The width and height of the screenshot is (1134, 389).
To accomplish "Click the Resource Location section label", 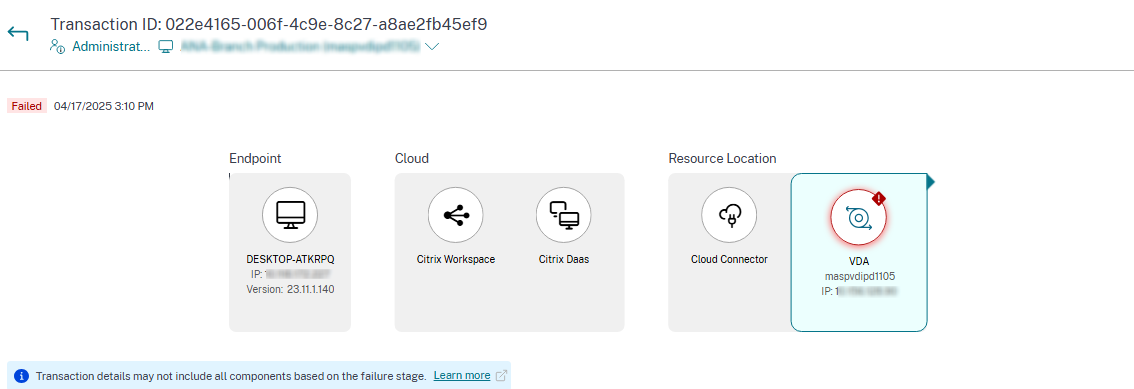I will pos(722,158).
